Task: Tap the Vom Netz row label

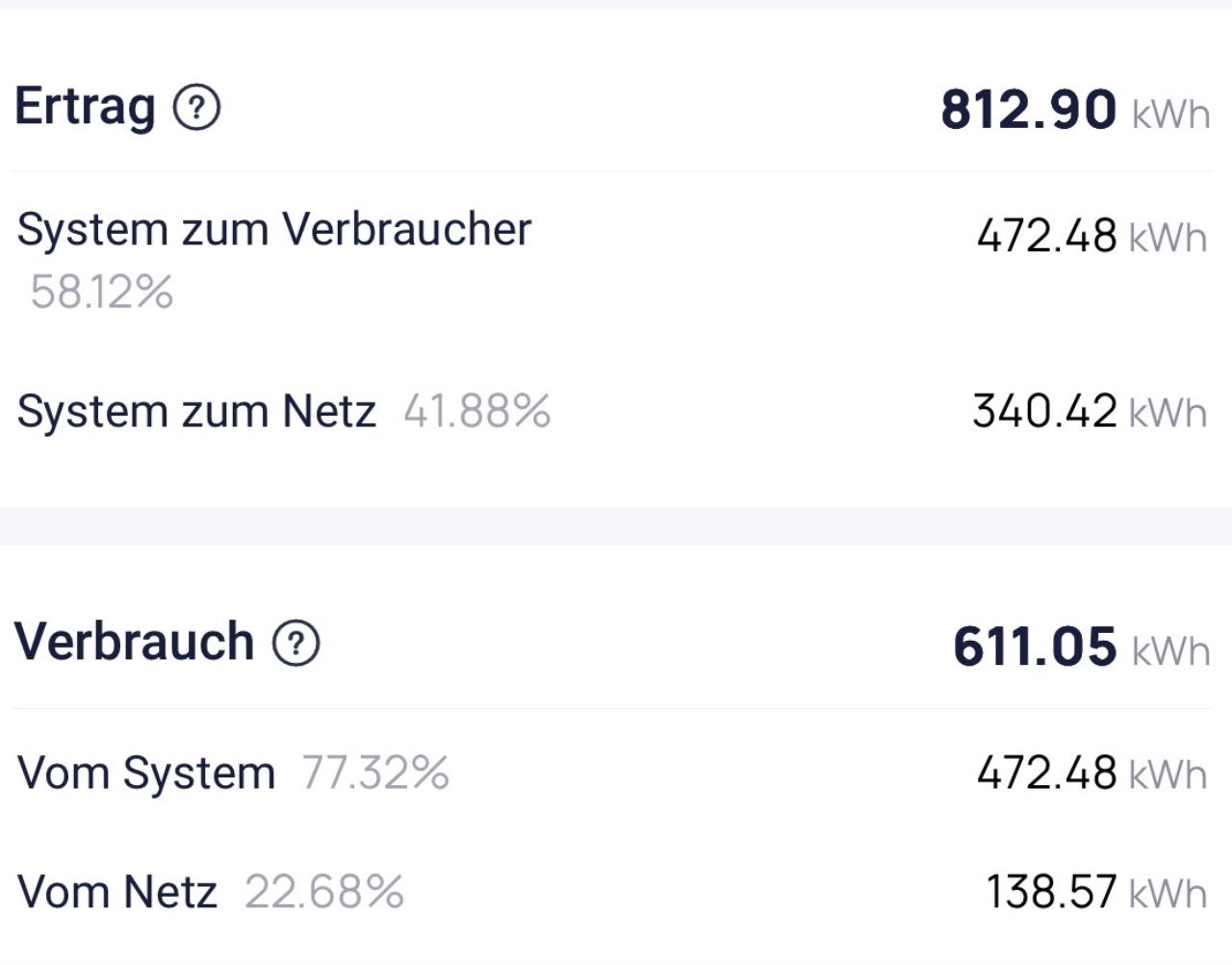Action: [x=117, y=892]
